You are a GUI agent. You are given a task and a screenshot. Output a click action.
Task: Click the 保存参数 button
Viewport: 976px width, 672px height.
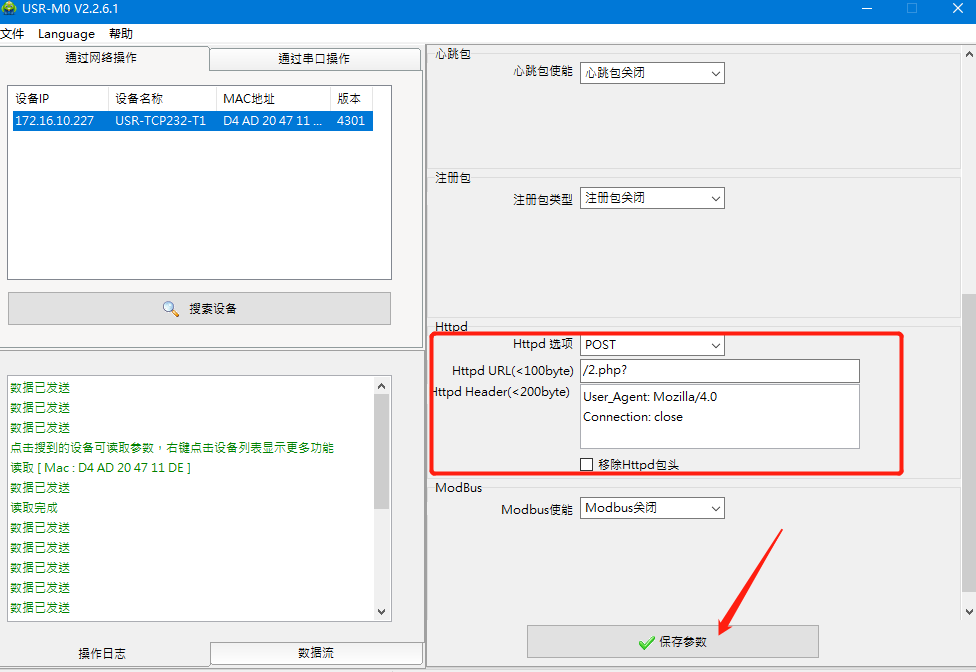tap(672, 642)
